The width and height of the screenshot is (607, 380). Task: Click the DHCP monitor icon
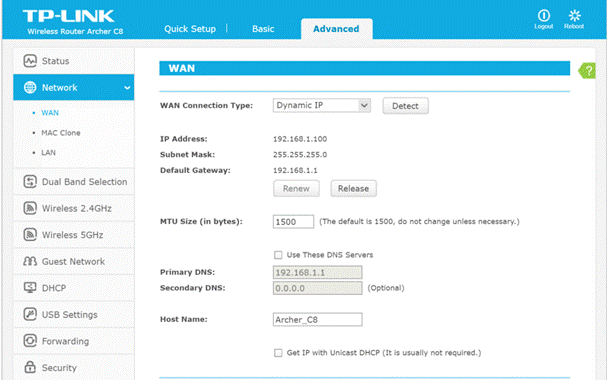[x=30, y=288]
